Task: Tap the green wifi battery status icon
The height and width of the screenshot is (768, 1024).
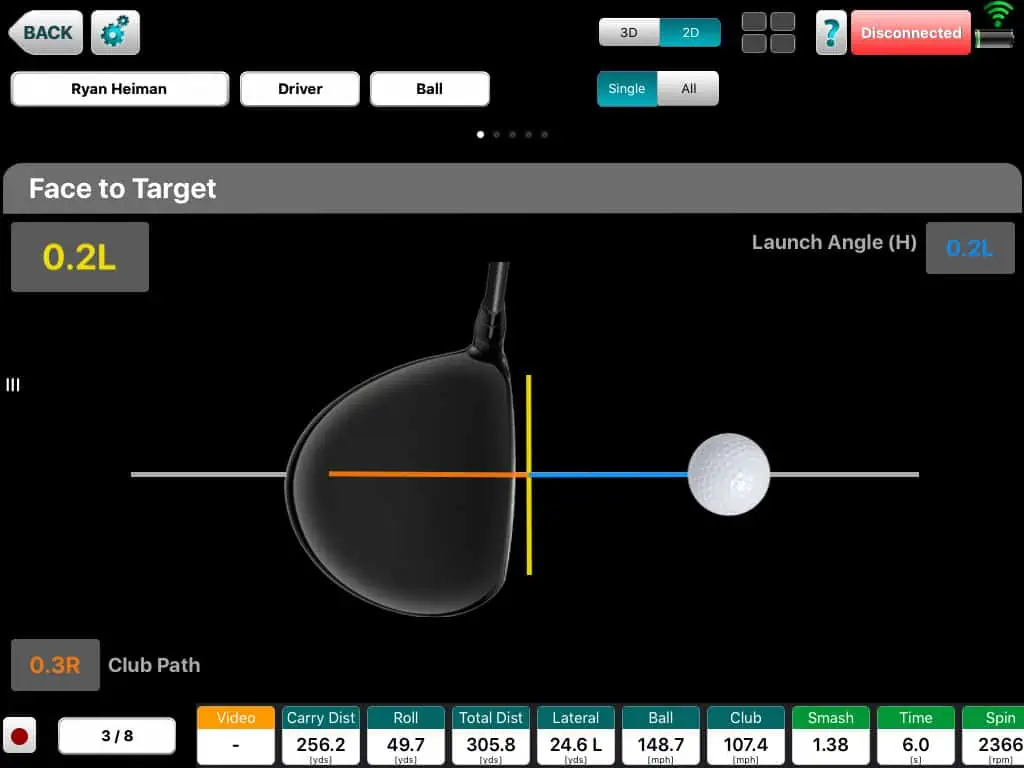Action: pyautogui.click(x=997, y=28)
